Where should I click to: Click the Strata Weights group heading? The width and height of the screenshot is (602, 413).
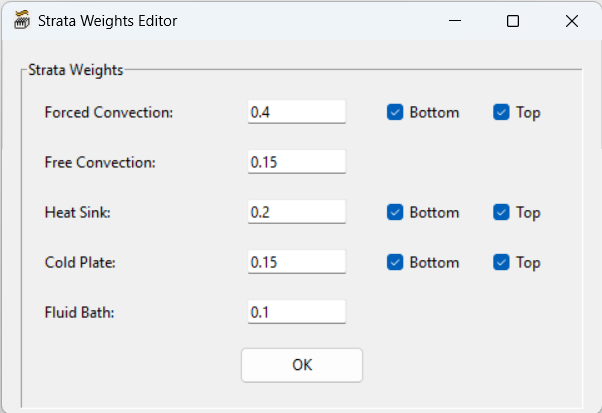(x=76, y=70)
